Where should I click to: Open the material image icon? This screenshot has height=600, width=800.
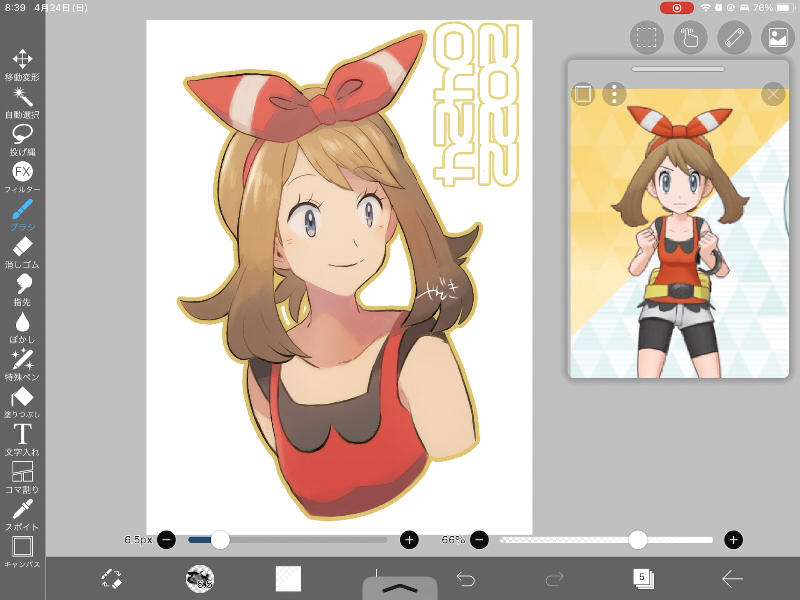(778, 37)
